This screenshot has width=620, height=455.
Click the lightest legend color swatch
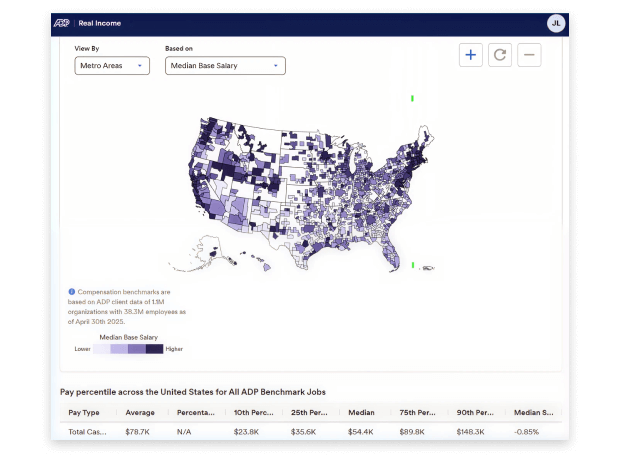pyautogui.click(x=102, y=349)
